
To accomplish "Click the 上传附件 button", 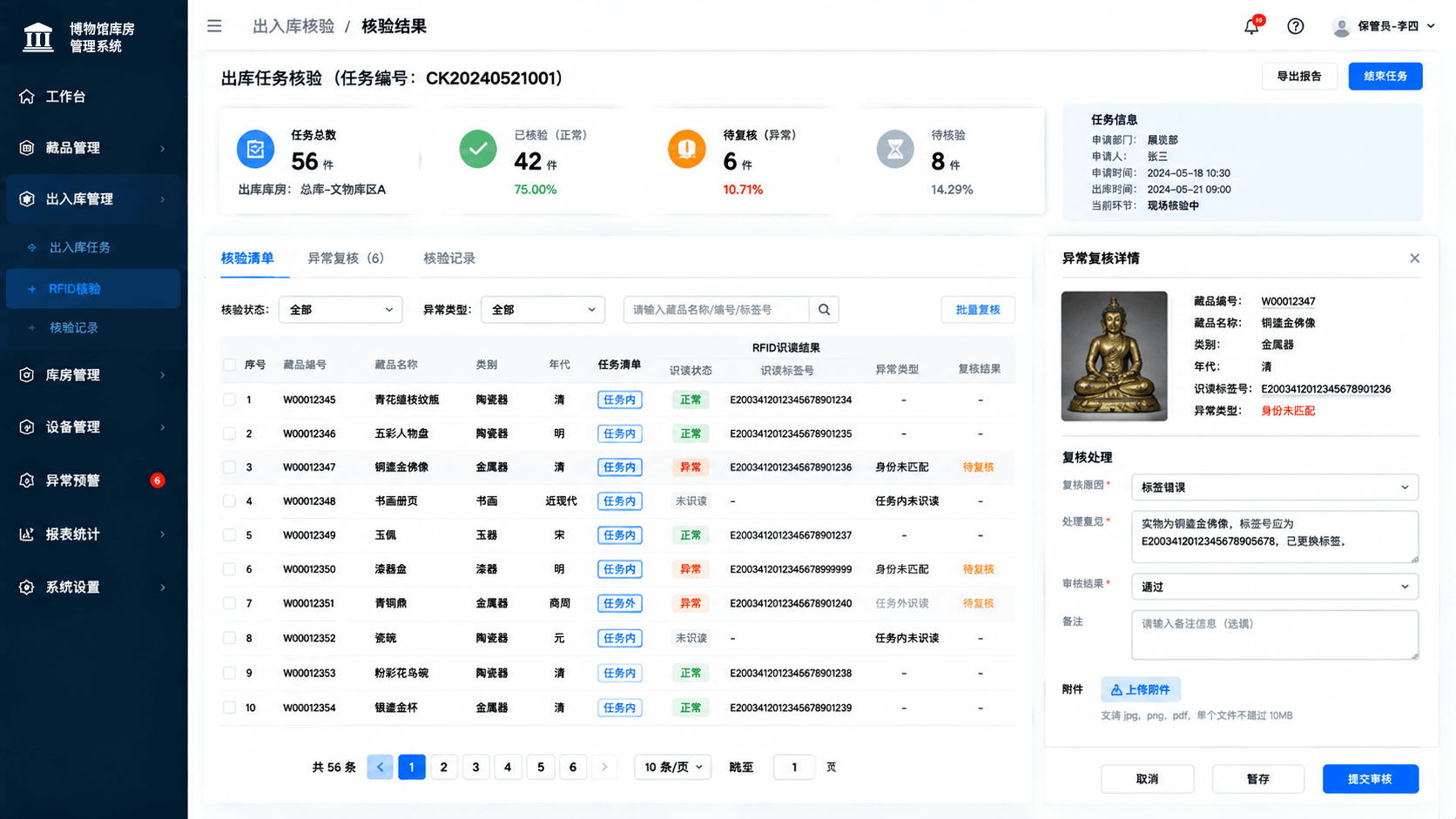I will (1141, 689).
